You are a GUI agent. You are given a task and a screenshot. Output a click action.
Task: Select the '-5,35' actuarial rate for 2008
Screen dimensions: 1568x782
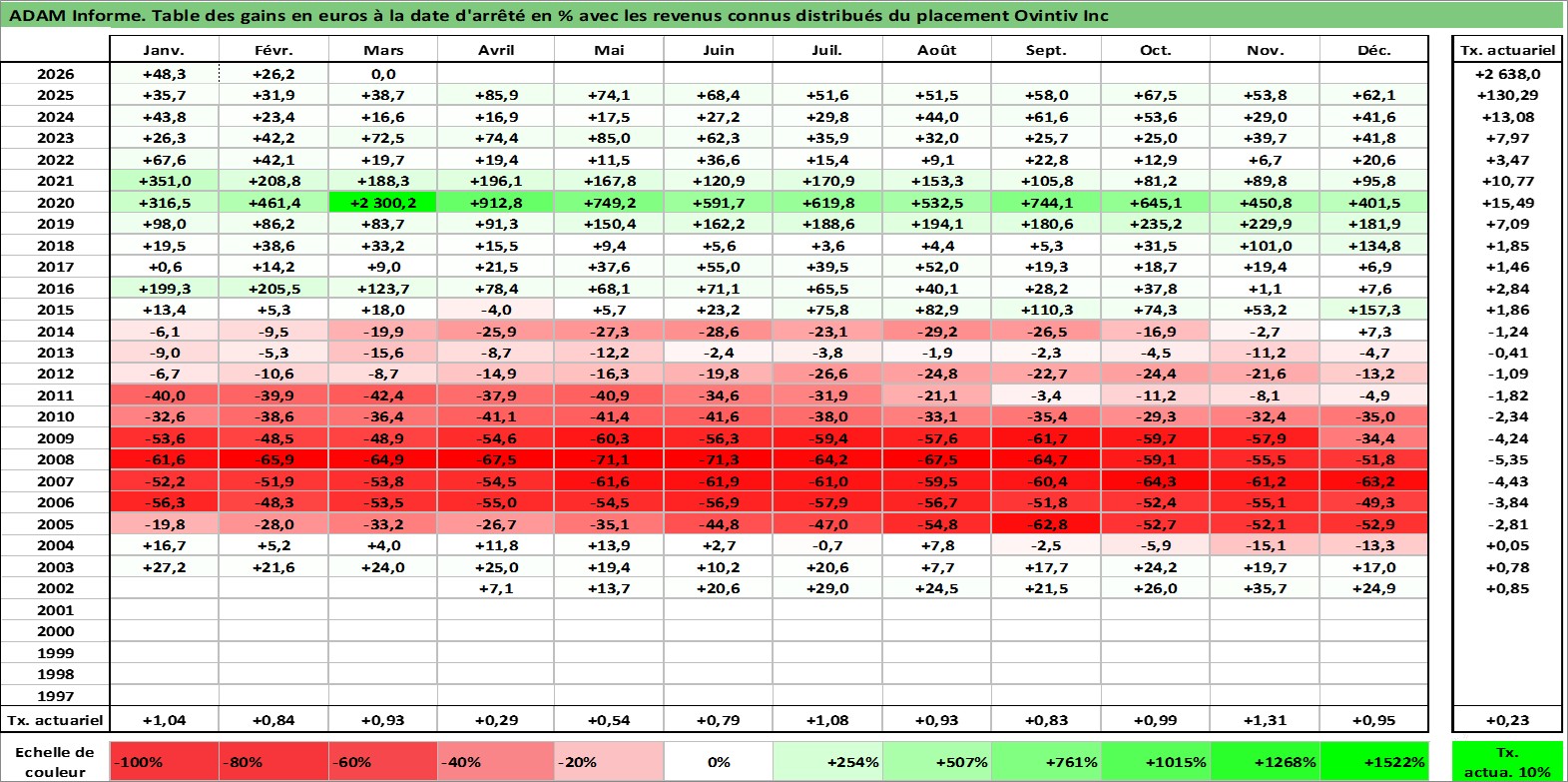[x=1507, y=459]
